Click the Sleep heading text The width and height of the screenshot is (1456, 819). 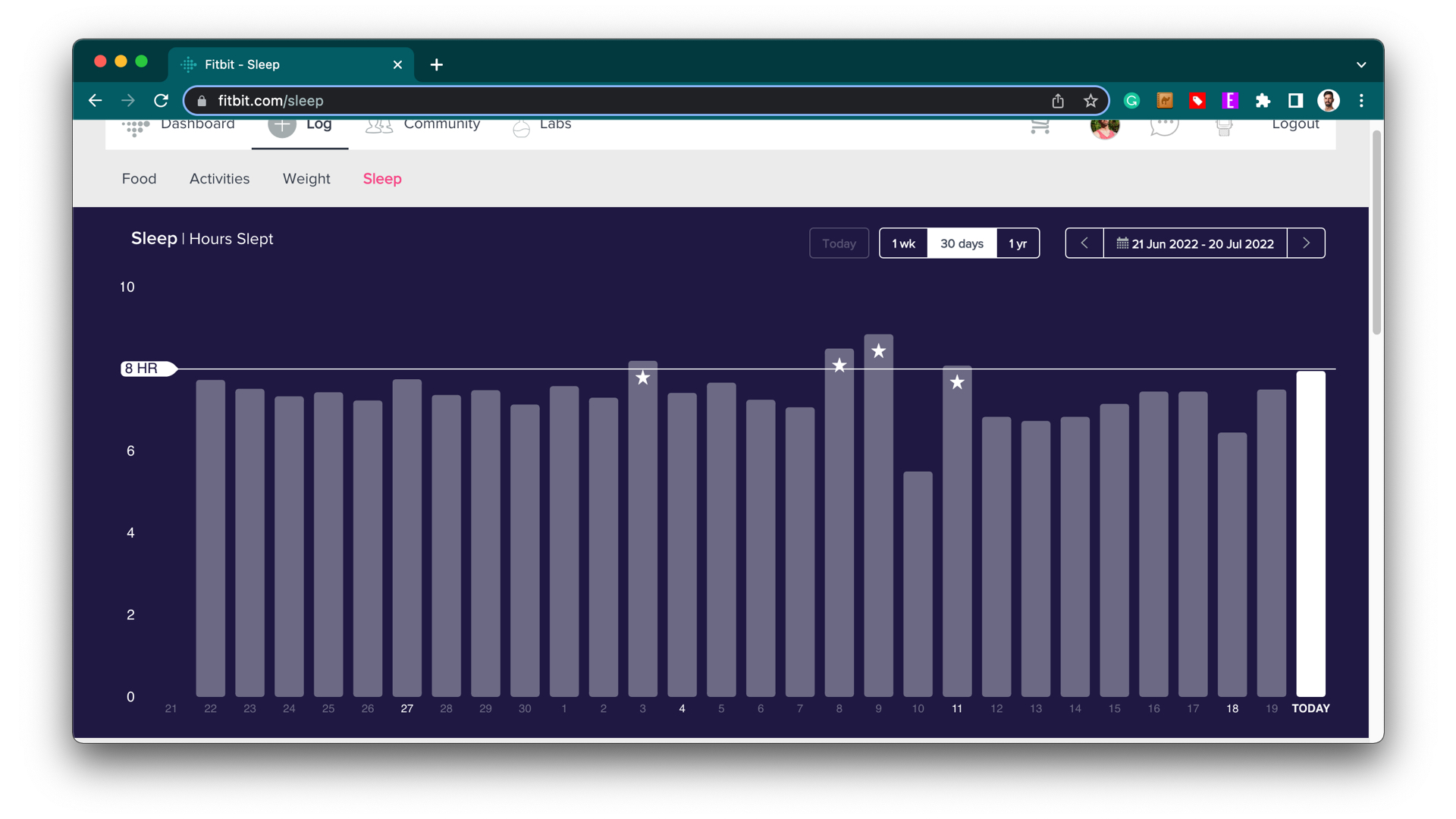tap(154, 238)
